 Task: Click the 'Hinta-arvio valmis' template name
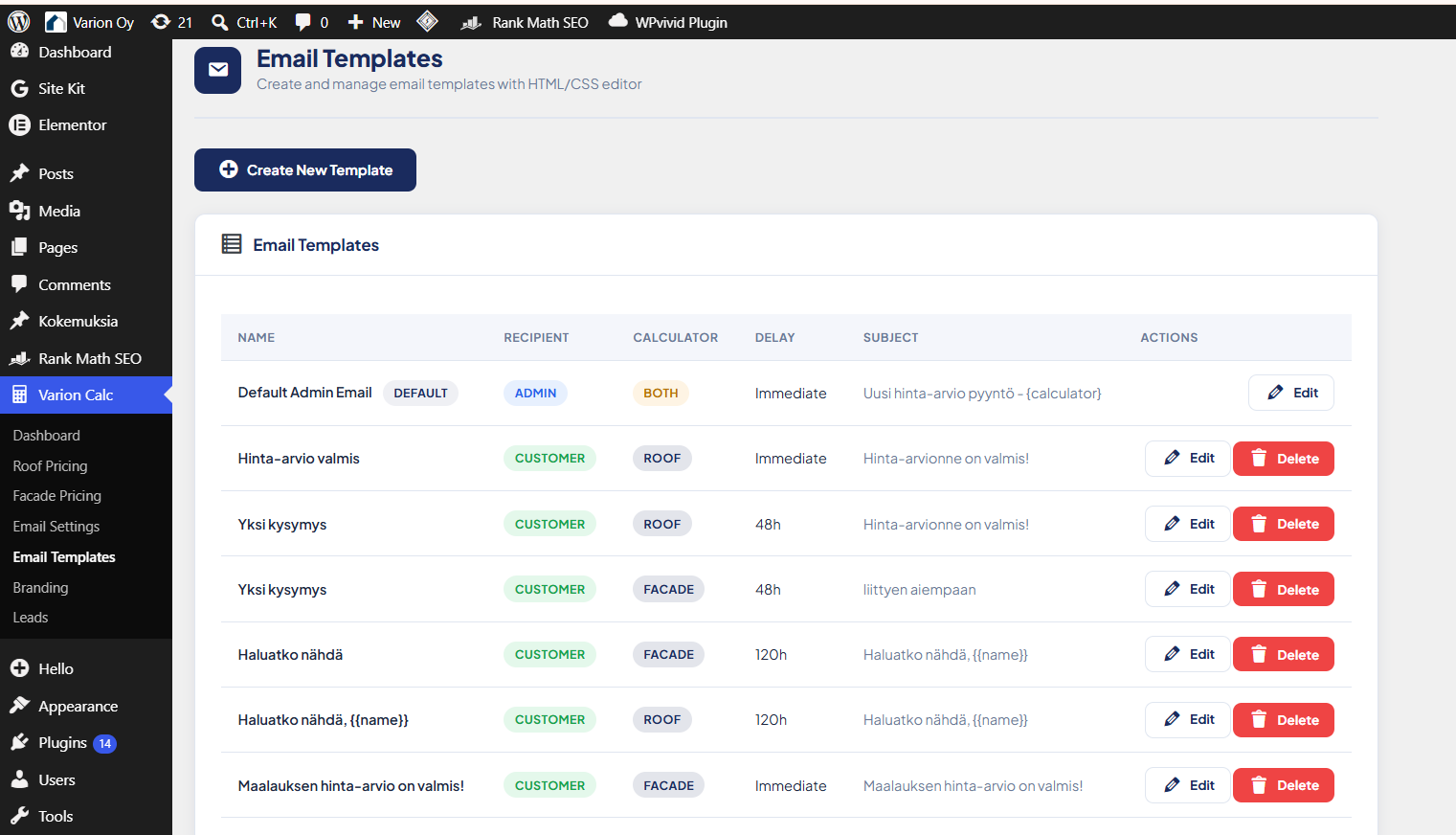299,459
